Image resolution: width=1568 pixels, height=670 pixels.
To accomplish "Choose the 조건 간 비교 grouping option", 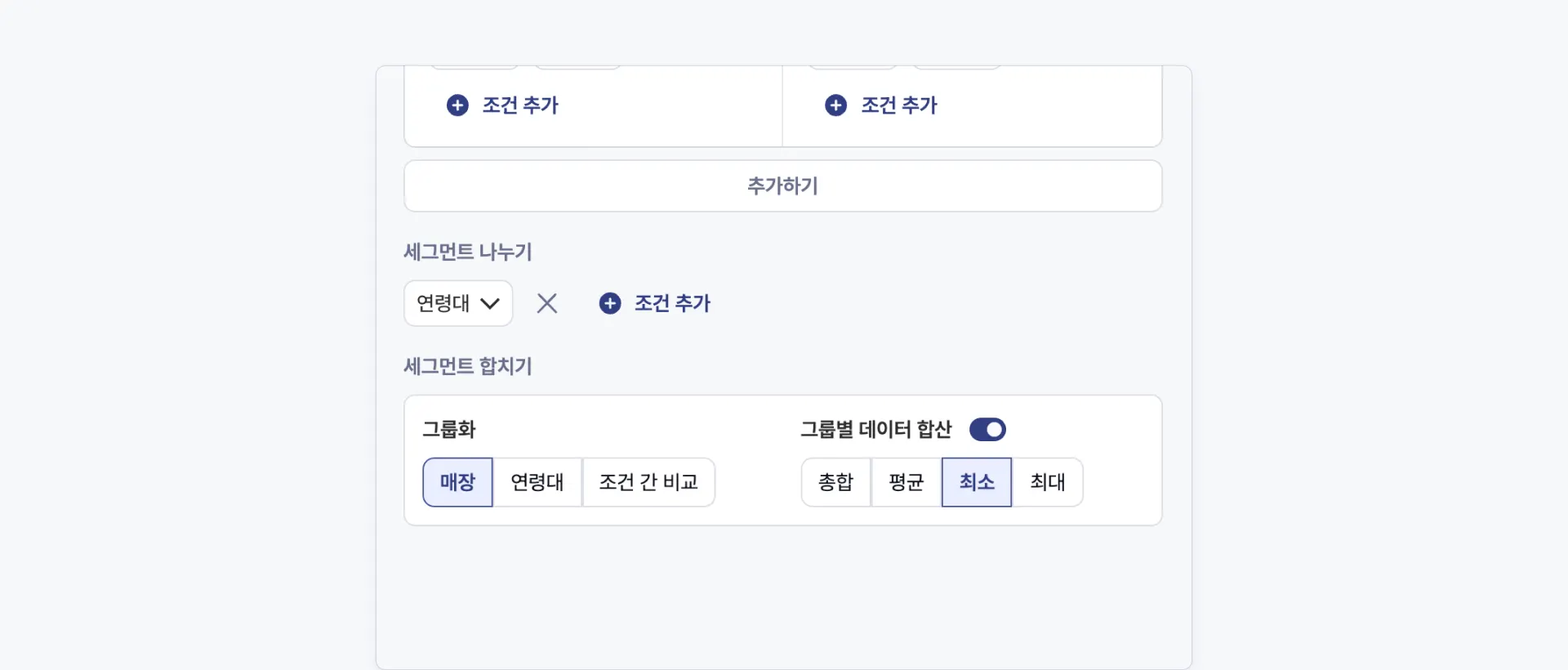I will [x=648, y=482].
